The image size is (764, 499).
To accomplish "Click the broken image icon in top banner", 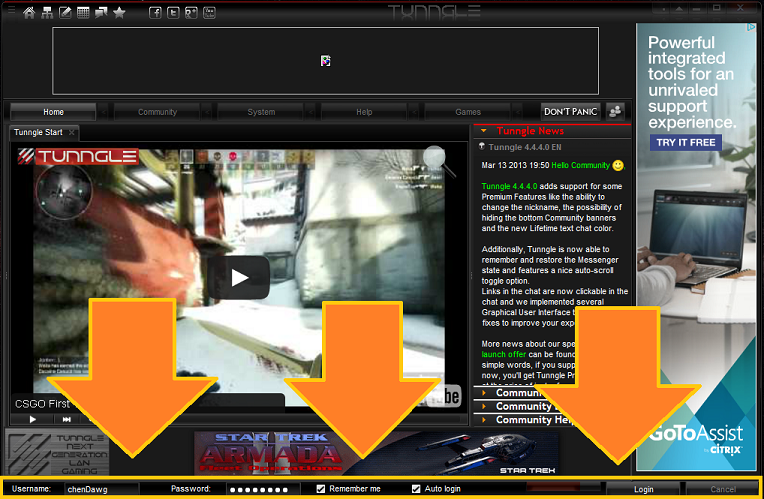I will (325, 60).
